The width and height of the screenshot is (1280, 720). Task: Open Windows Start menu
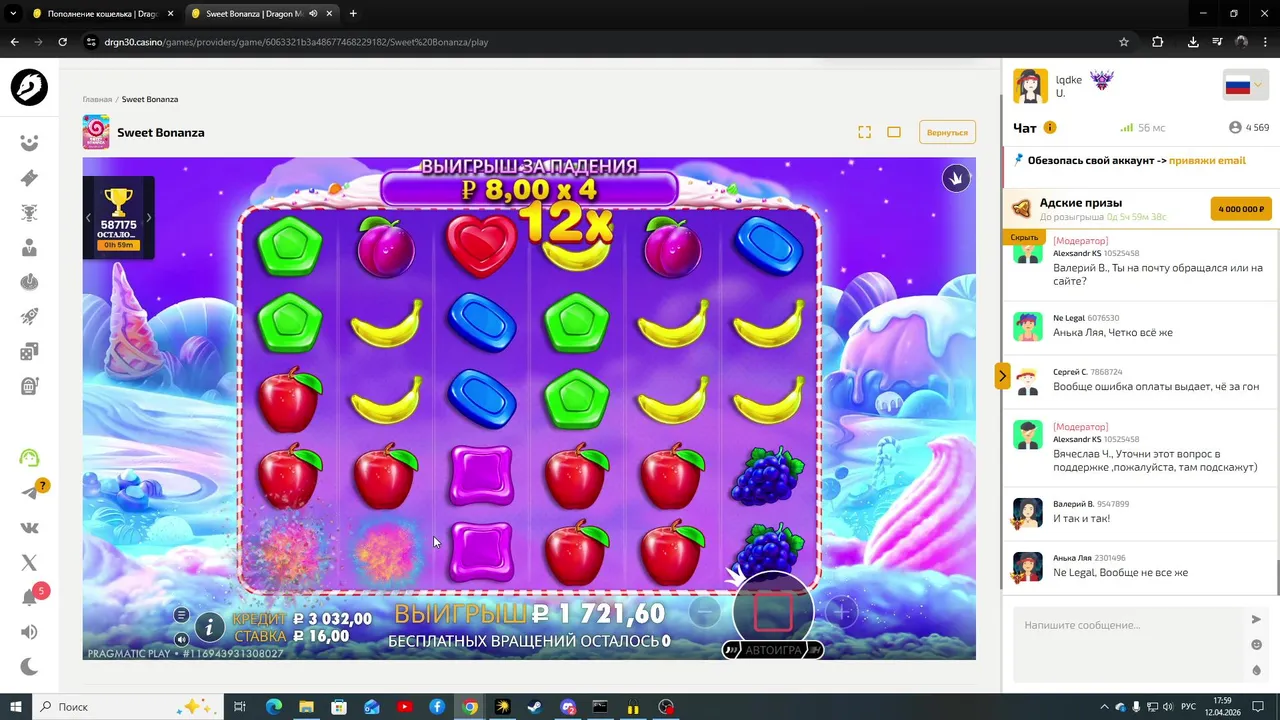pyautogui.click(x=16, y=707)
